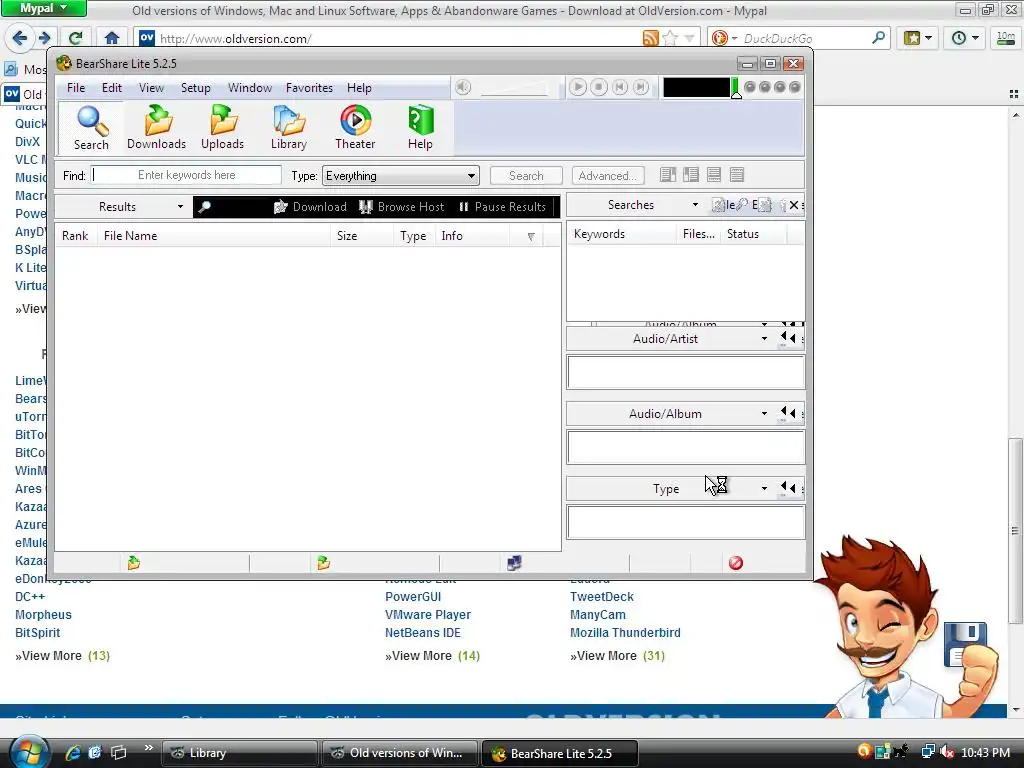Open the File menu in BearShare
Viewport: 1024px width, 768px height.
coord(76,88)
